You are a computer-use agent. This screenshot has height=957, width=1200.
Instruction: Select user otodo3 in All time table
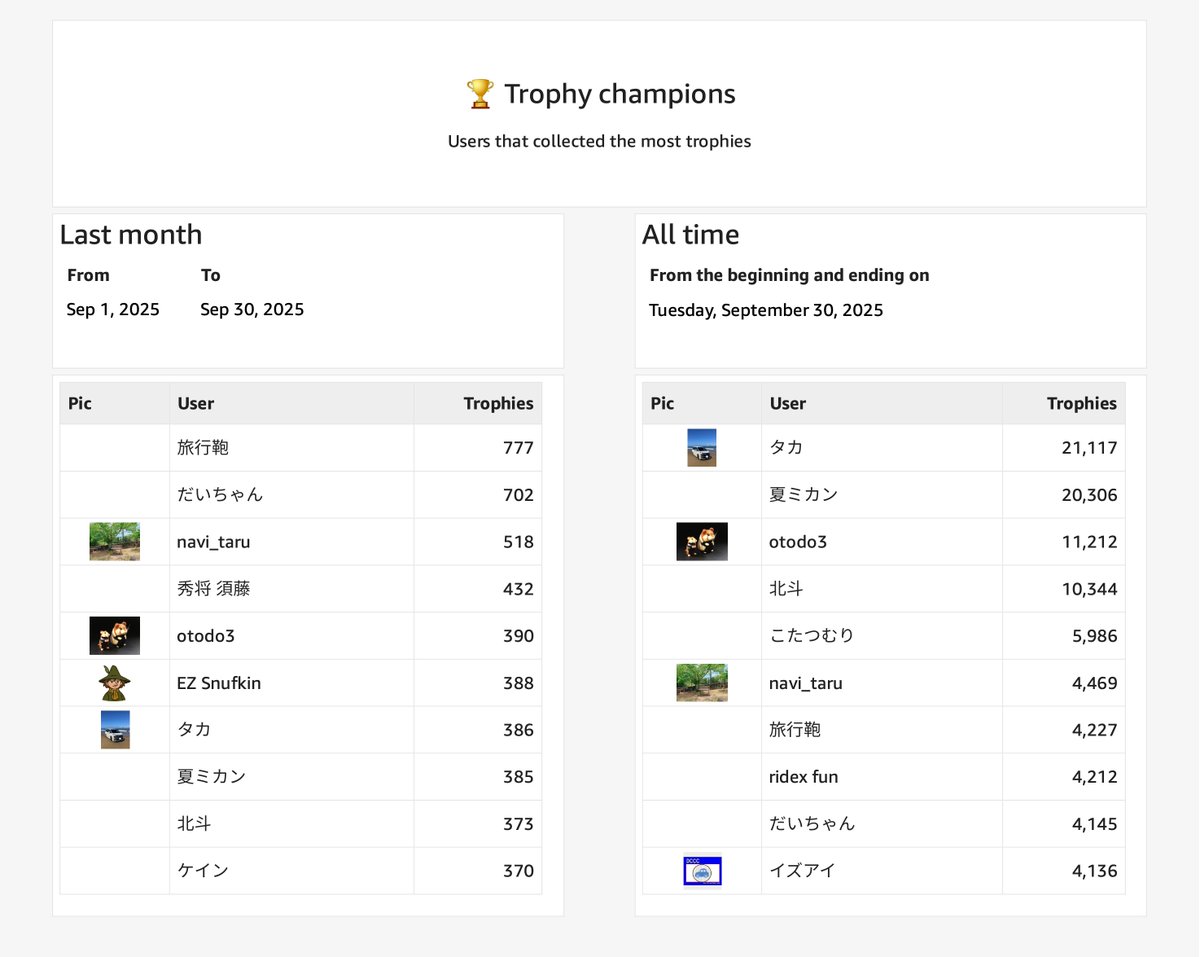[798, 542]
